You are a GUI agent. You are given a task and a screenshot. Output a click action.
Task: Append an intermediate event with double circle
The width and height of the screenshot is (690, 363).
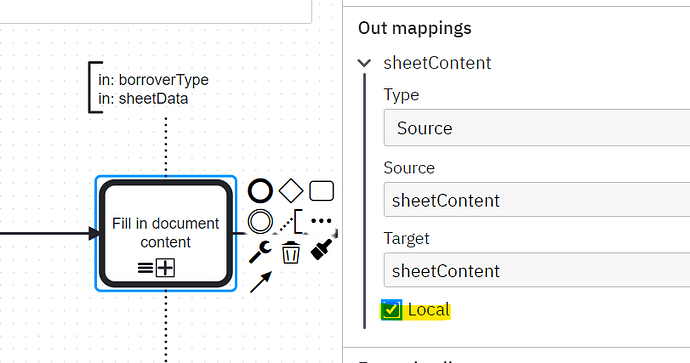point(260,221)
